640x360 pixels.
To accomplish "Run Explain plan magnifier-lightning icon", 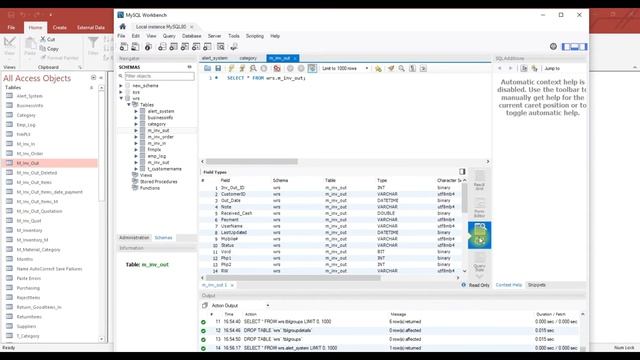I will click(x=253, y=68).
